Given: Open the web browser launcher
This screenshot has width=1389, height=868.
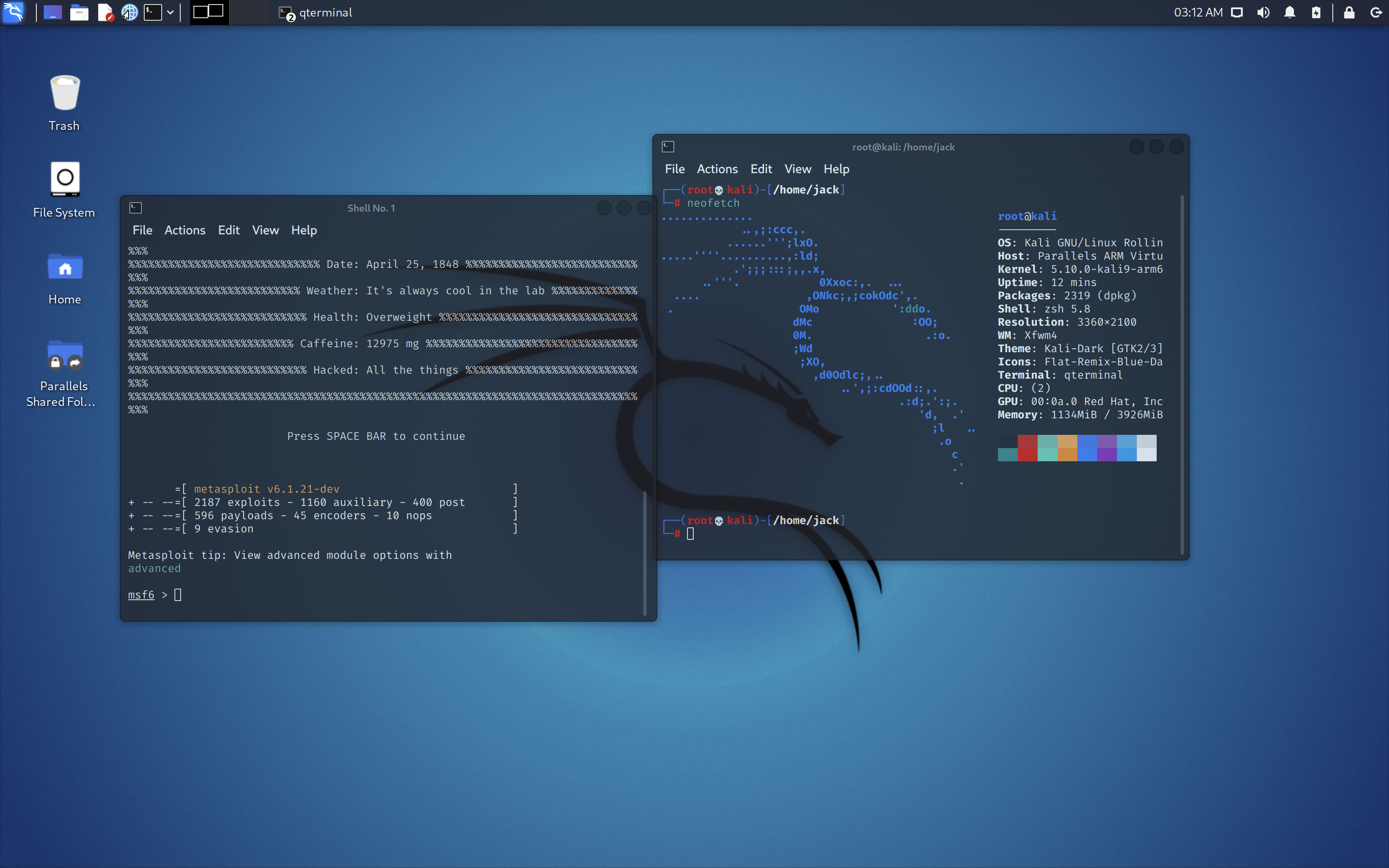Looking at the screenshot, I should click(130, 12).
